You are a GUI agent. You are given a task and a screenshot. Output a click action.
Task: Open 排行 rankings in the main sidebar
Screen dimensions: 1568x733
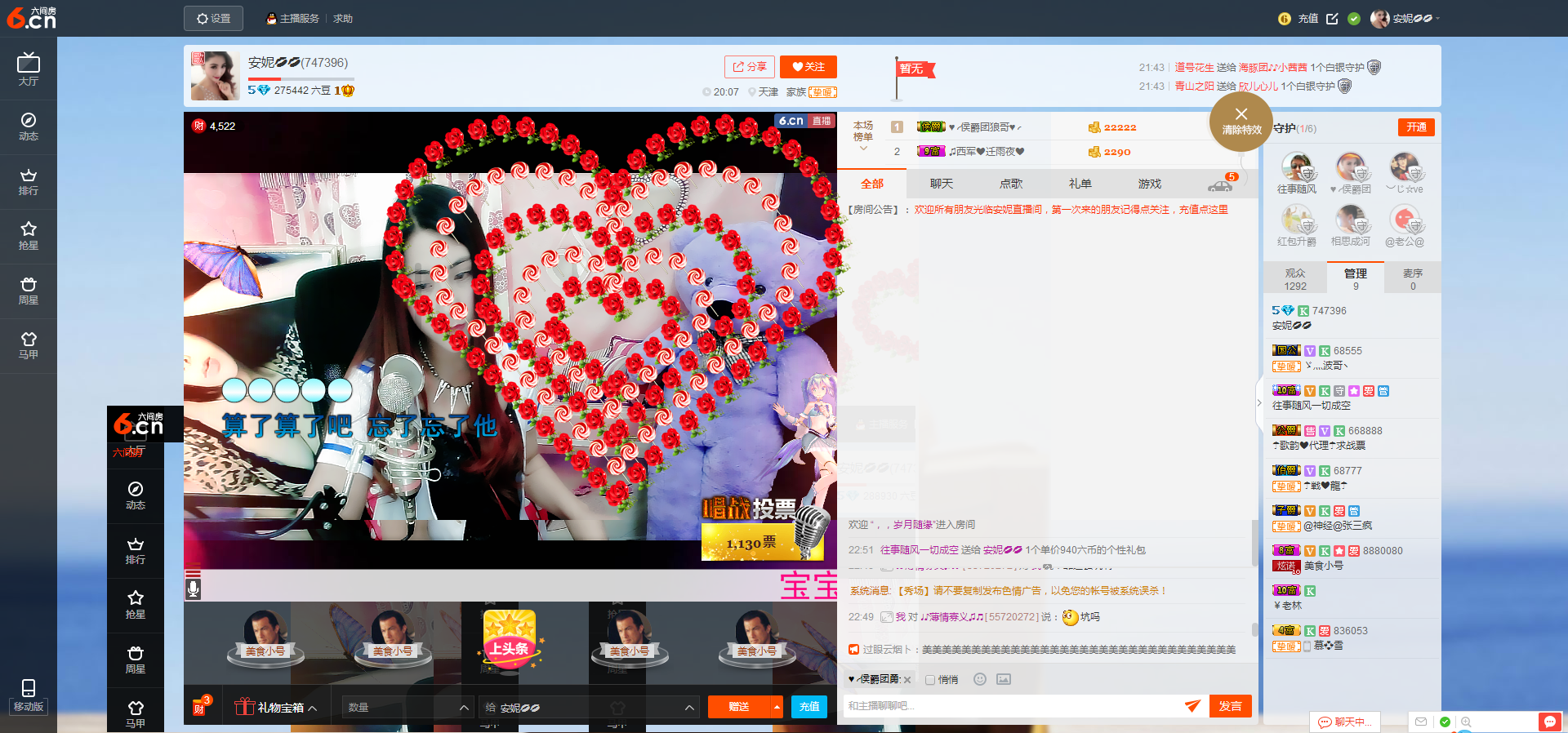[29, 181]
